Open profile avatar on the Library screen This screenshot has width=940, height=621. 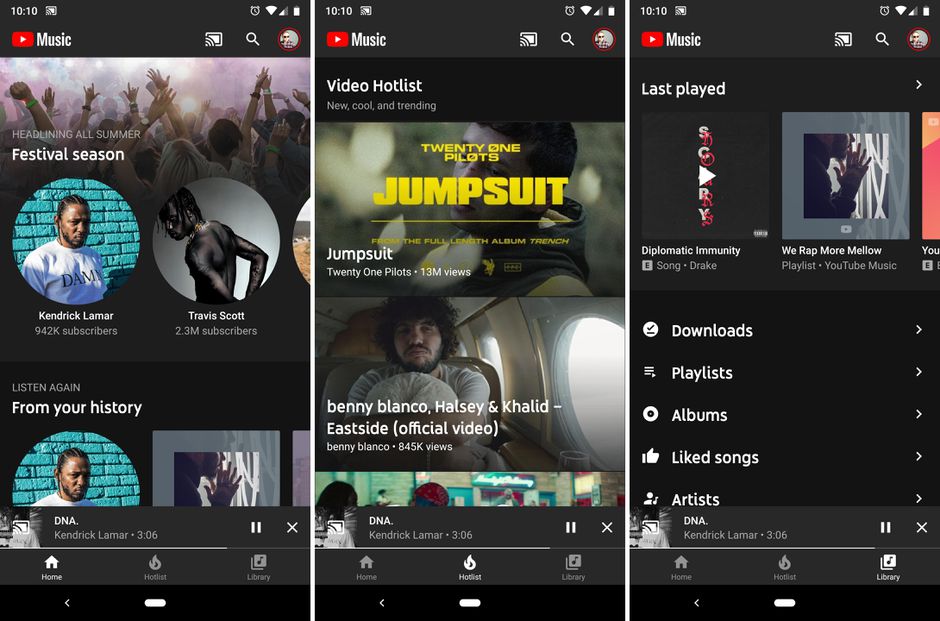click(x=919, y=40)
